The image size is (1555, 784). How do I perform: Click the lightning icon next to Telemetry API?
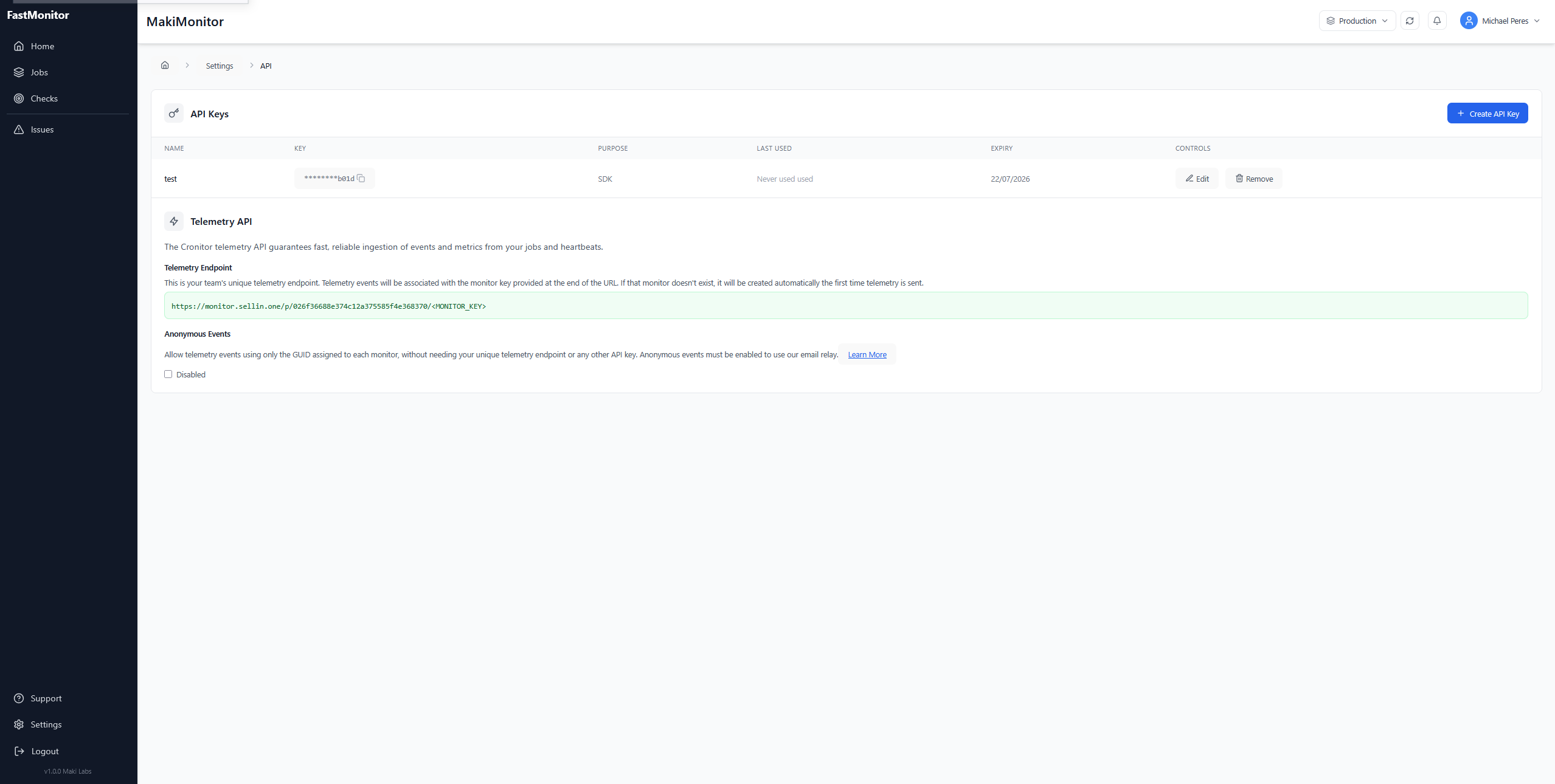173,221
